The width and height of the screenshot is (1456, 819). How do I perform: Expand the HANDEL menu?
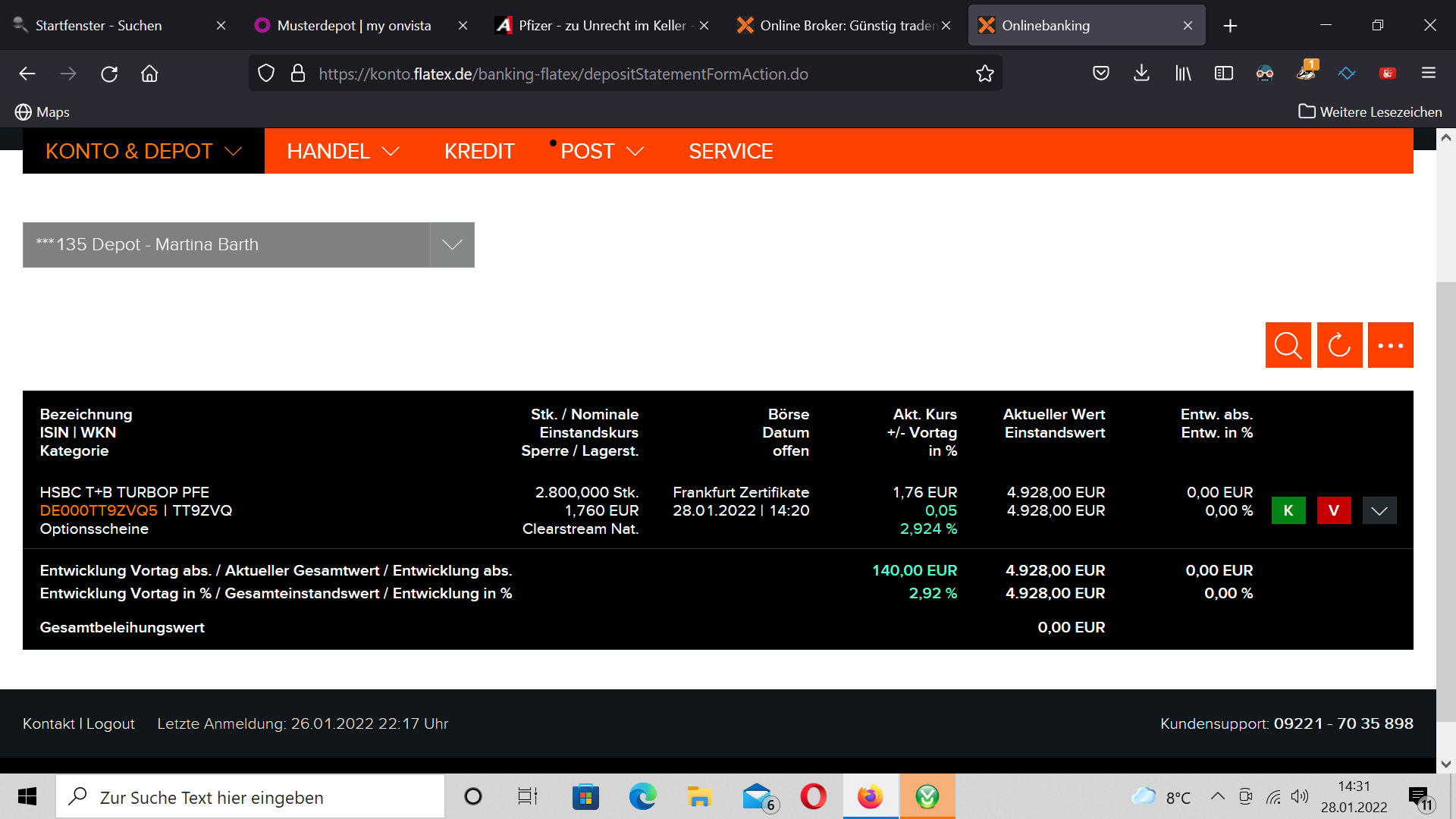343,151
